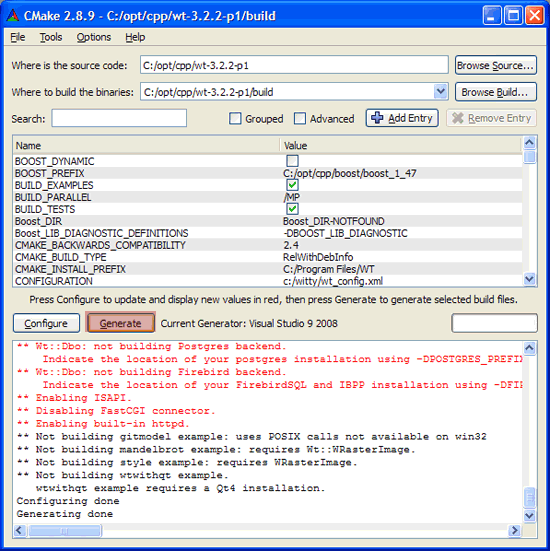Select Boost_LIB_DIAGNOSTIC_DEFINITIONS row name
The height and width of the screenshot is (551, 550).
pos(102,233)
